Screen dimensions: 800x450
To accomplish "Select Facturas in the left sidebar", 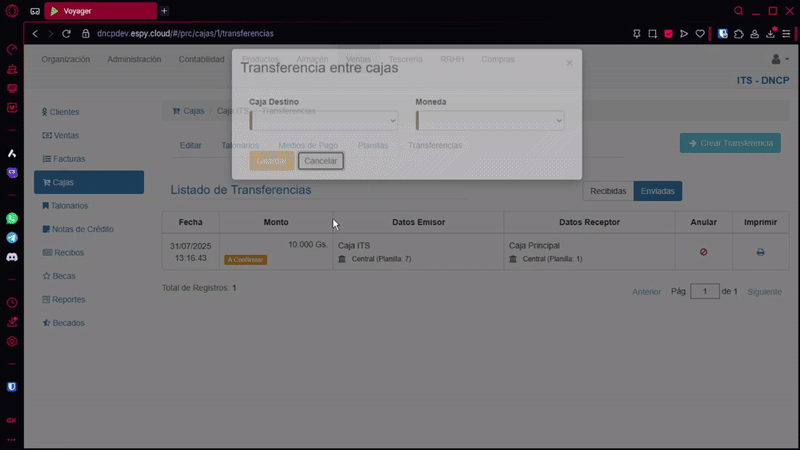I will pos(67,159).
